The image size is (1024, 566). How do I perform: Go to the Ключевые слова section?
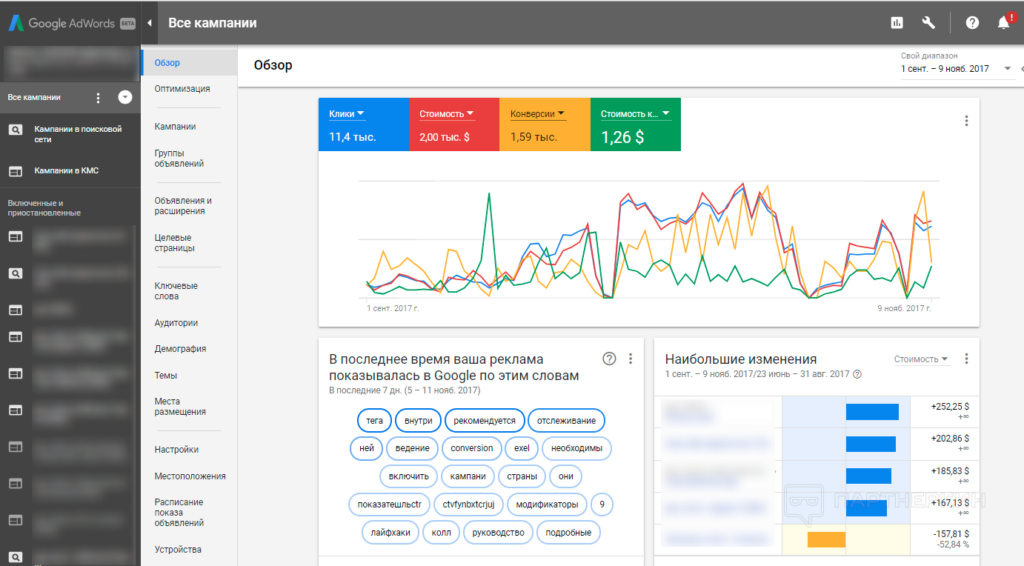(x=176, y=291)
